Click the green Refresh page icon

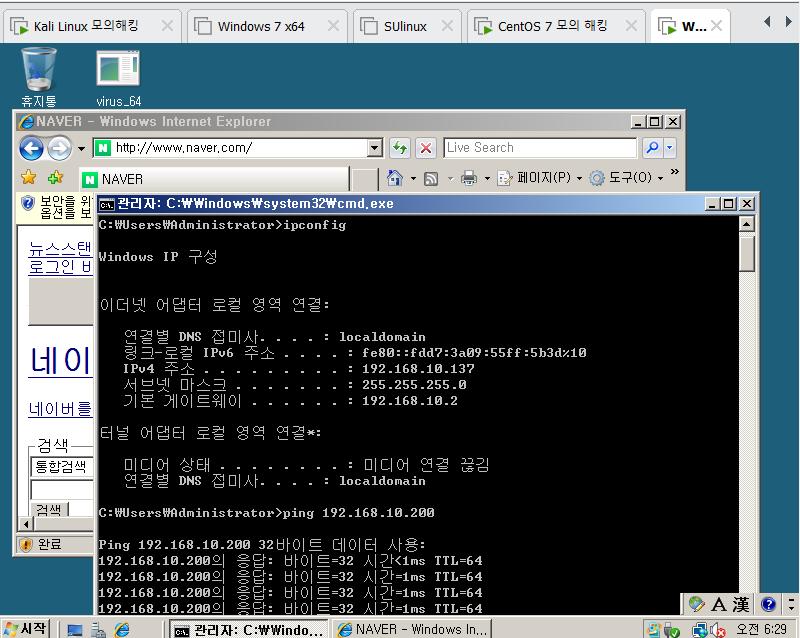[400, 148]
